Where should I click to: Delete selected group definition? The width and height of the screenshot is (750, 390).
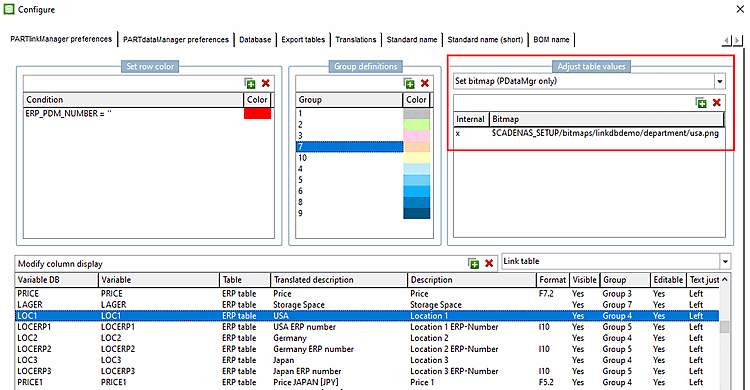pyautogui.click(x=425, y=83)
